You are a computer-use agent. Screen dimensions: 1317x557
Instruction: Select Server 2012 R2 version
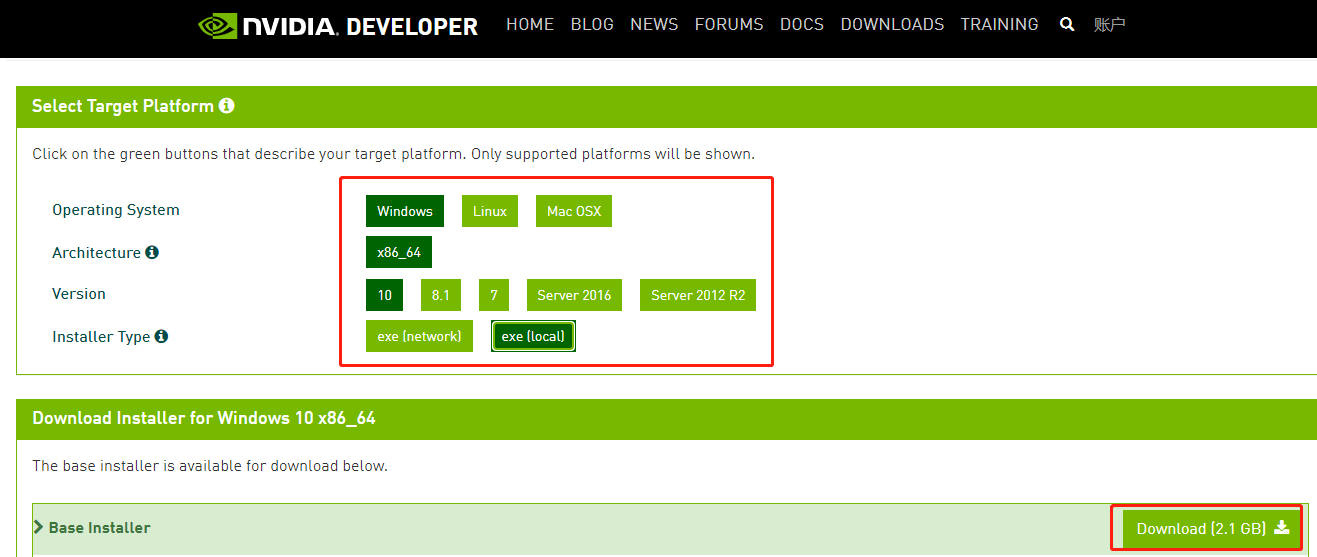pos(698,295)
